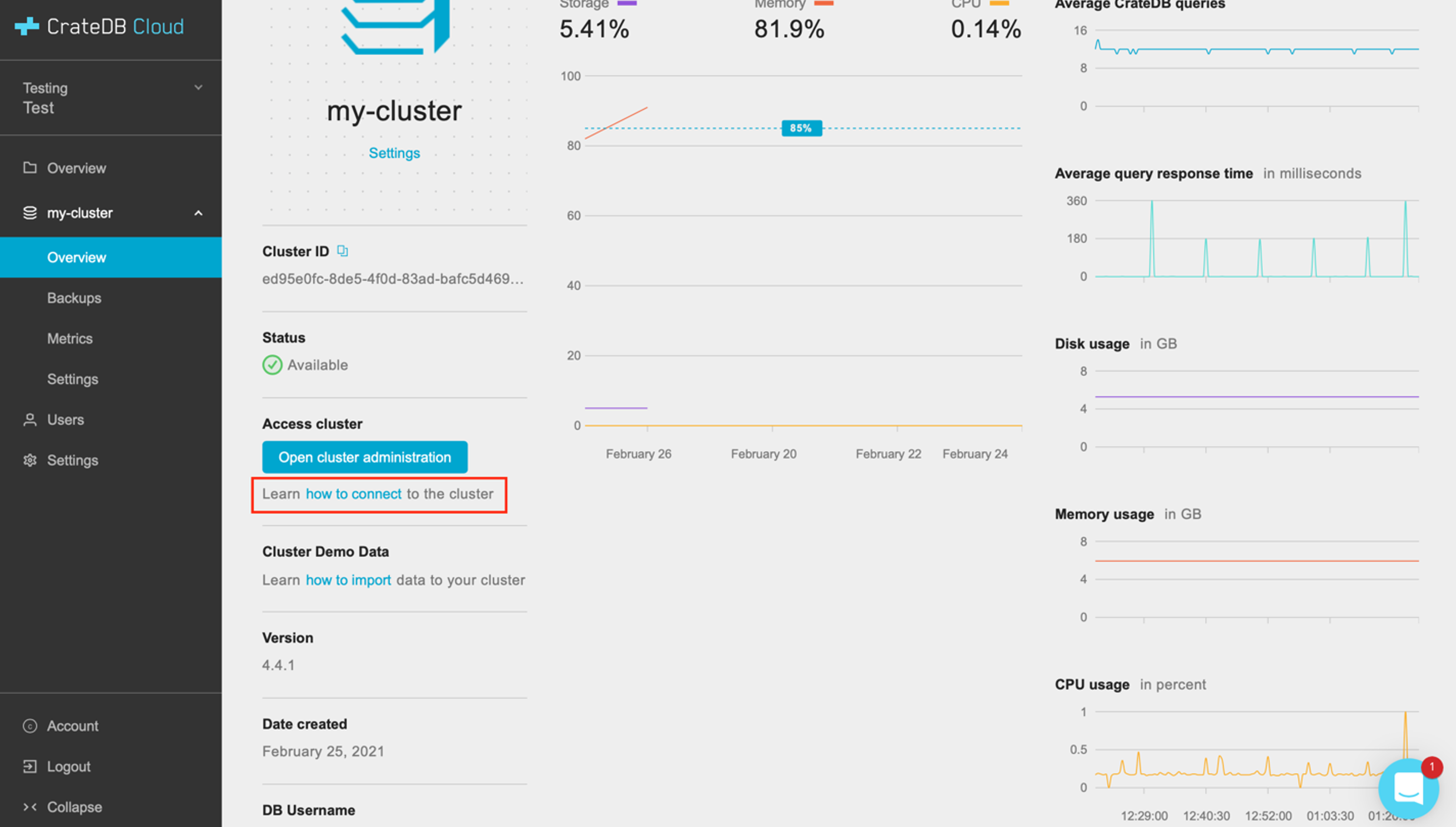Click Open cluster administration button
The height and width of the screenshot is (827, 1456).
coord(365,457)
